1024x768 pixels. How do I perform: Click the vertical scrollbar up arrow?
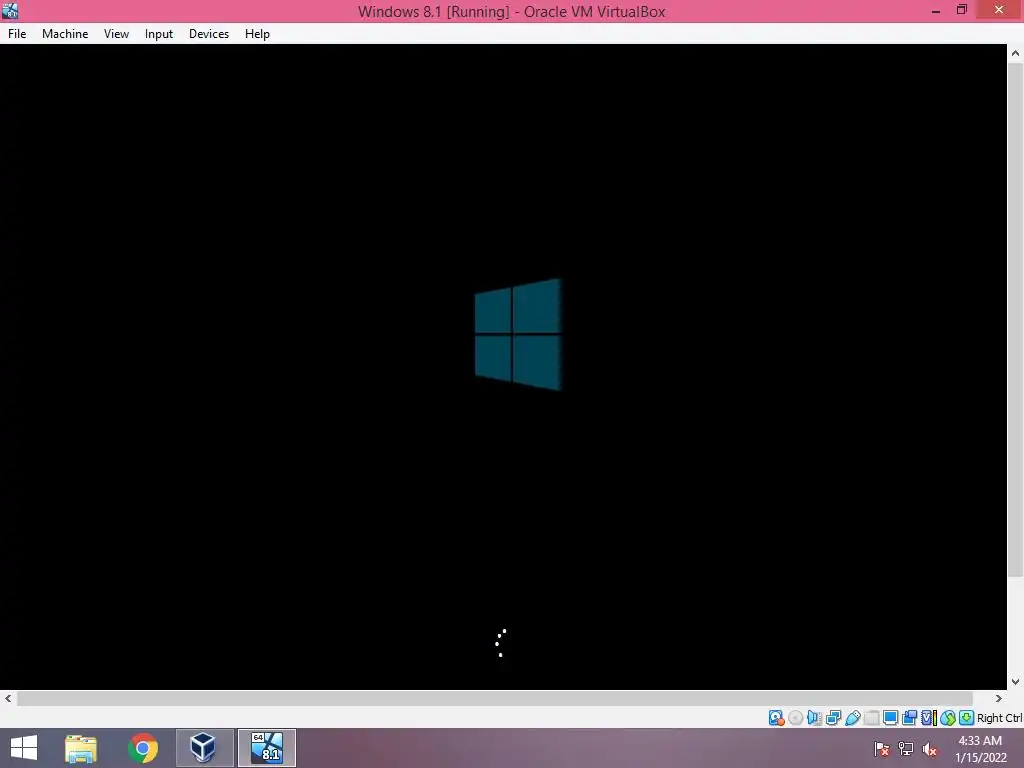pyautogui.click(x=1015, y=54)
